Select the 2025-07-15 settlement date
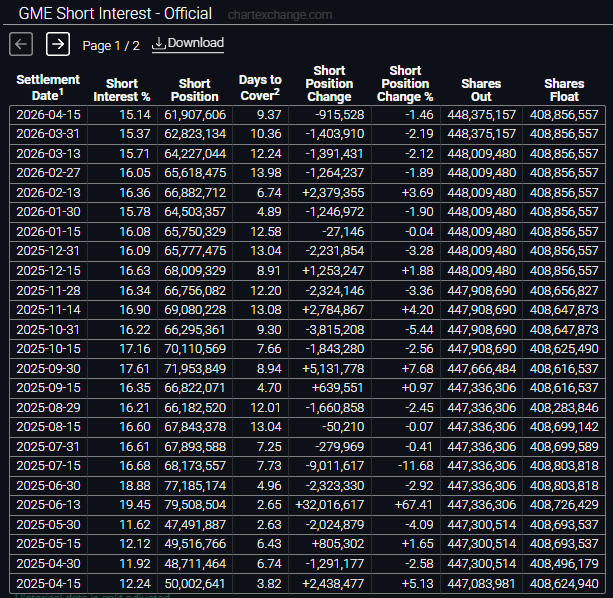The image size is (613, 598). (x=48, y=466)
